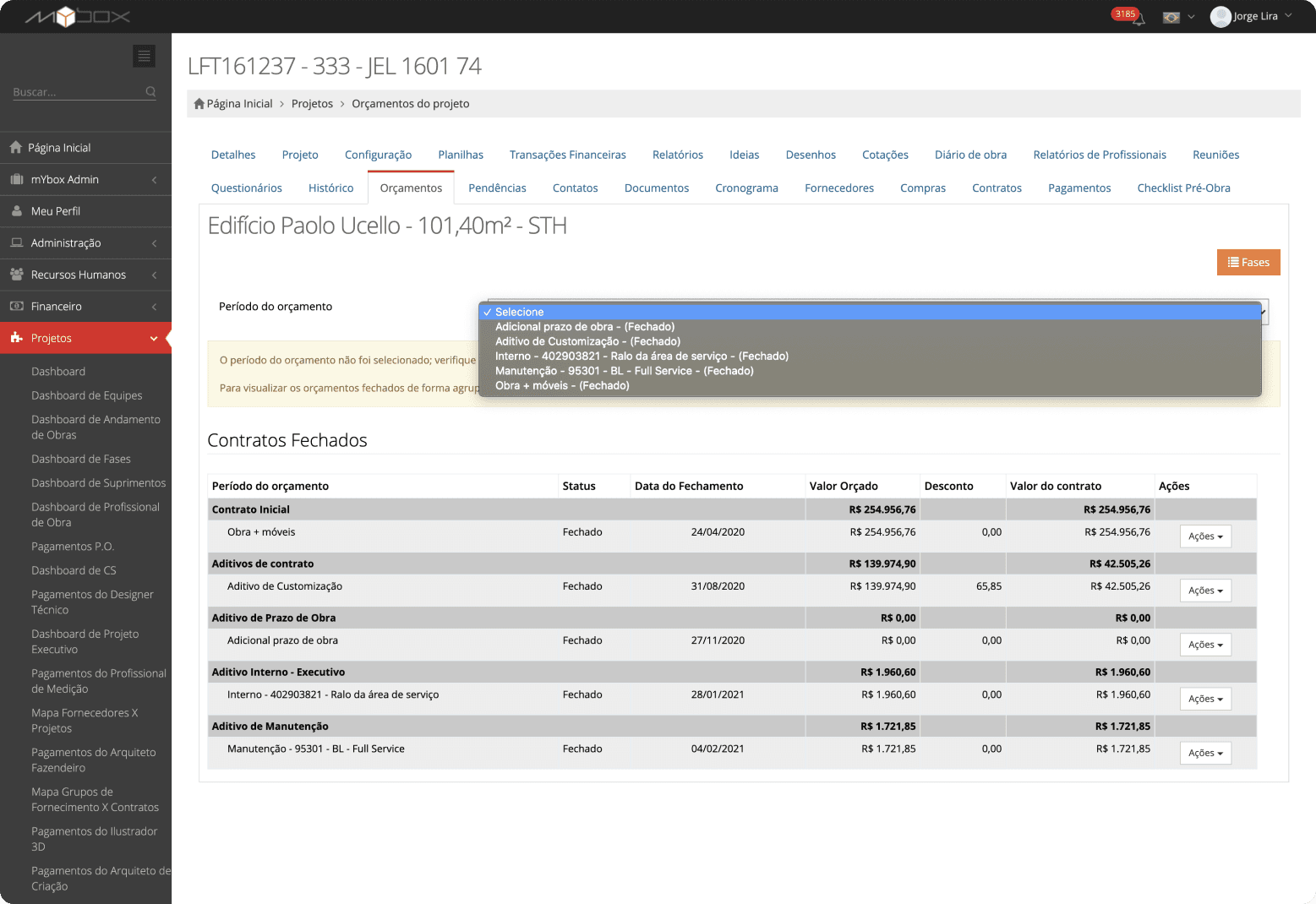Switch to the Detalhes tab
The width and height of the screenshot is (1316, 904).
pos(233,155)
